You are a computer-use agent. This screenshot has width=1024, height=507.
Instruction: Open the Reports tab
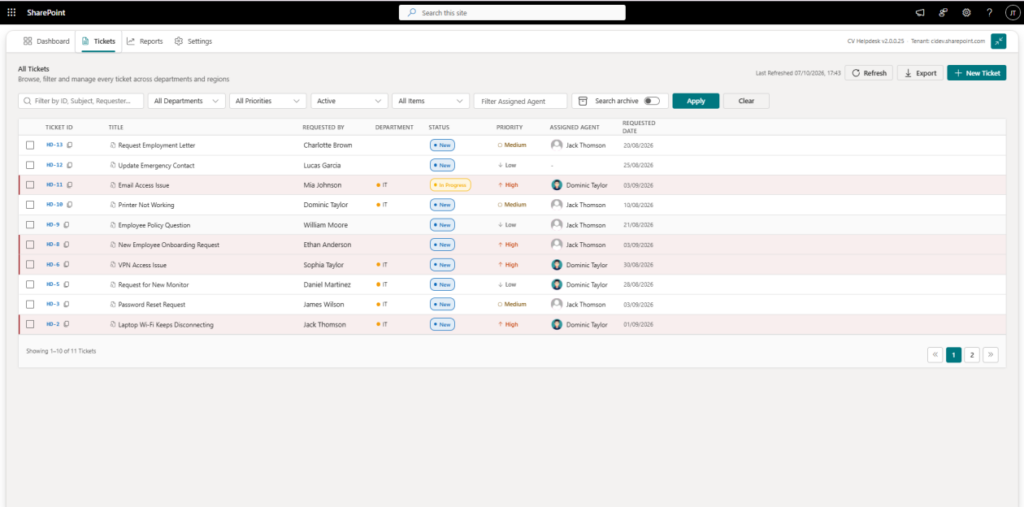click(x=145, y=41)
